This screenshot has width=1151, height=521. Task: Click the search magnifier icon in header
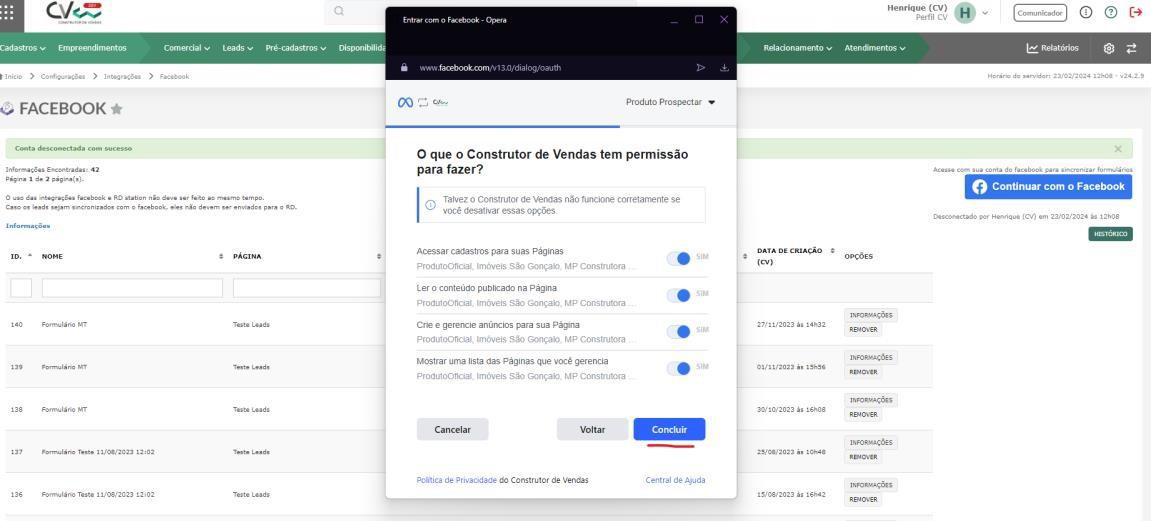click(338, 11)
